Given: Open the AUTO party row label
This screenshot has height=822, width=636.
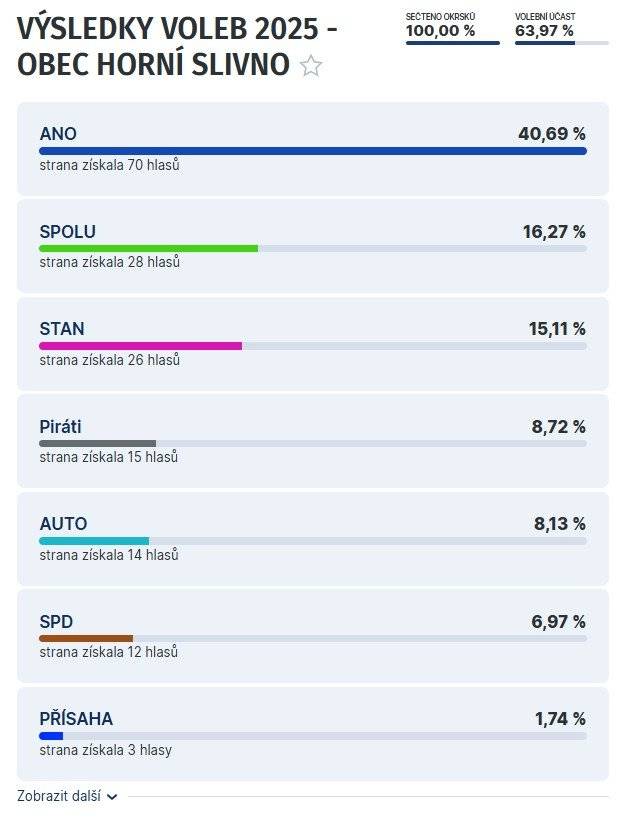Looking at the screenshot, I should click(63, 524).
